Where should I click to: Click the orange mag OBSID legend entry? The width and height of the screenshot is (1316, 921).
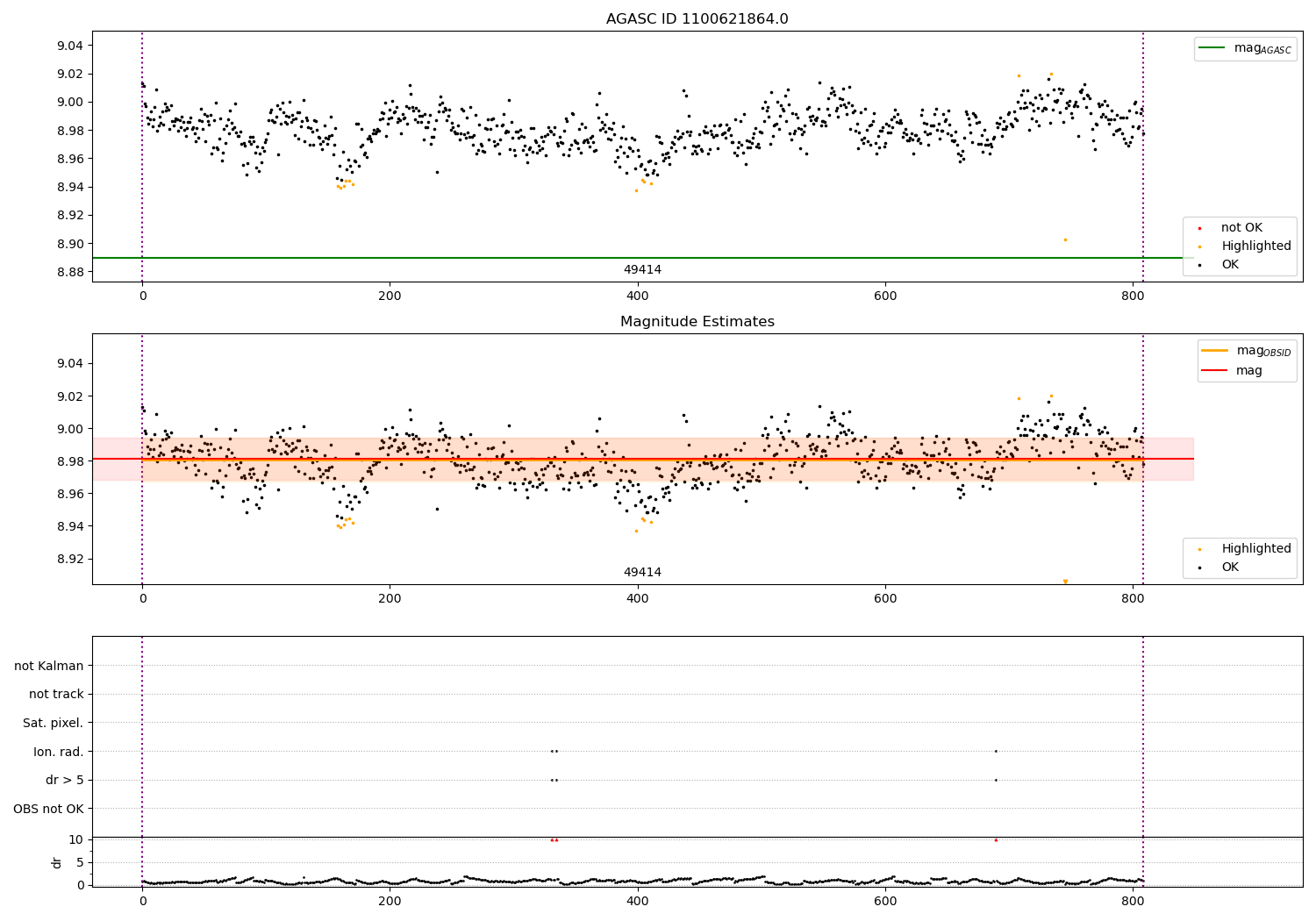tap(1247, 351)
